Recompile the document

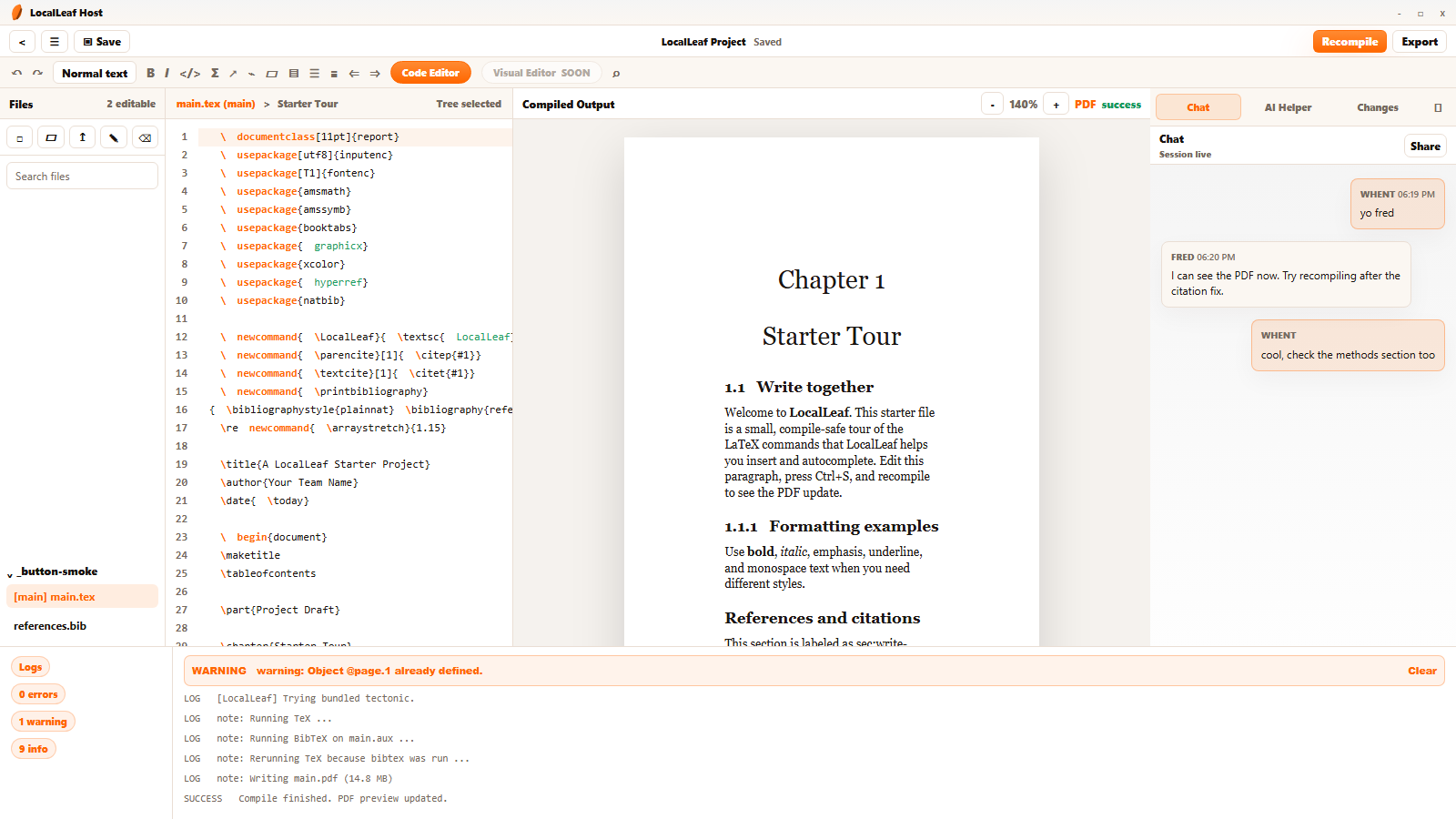pyautogui.click(x=1350, y=42)
